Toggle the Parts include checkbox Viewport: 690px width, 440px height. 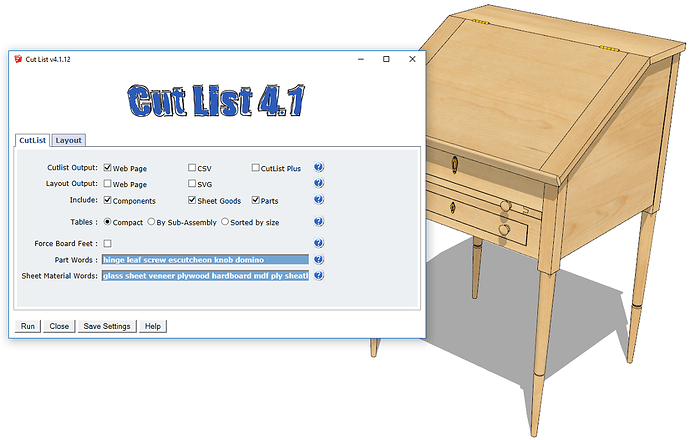[255, 200]
